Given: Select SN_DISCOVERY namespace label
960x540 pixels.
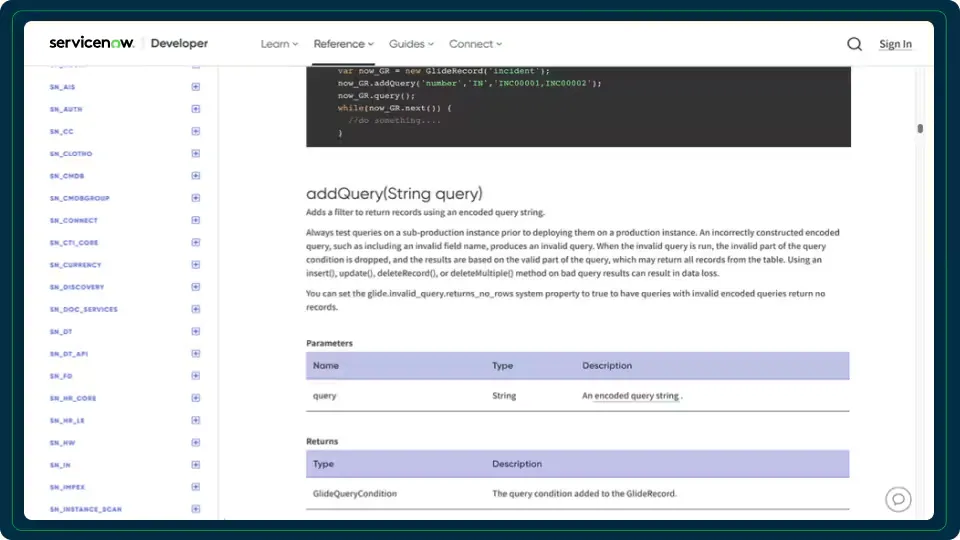Looking at the screenshot, I should (x=77, y=287).
